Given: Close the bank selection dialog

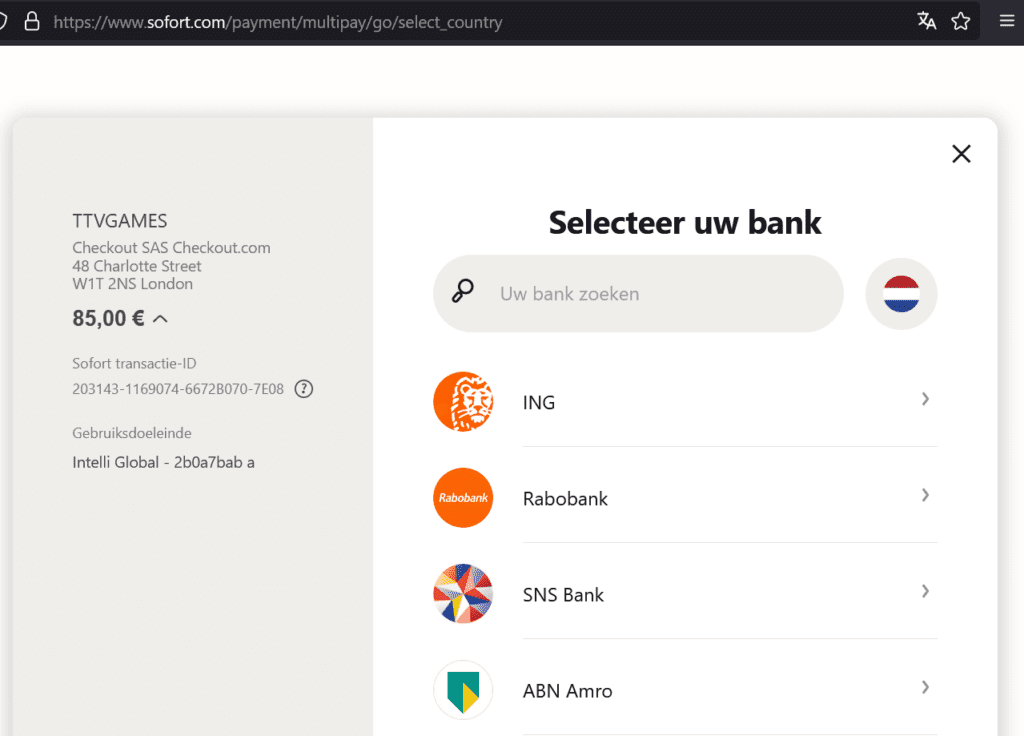Looking at the screenshot, I should (961, 154).
